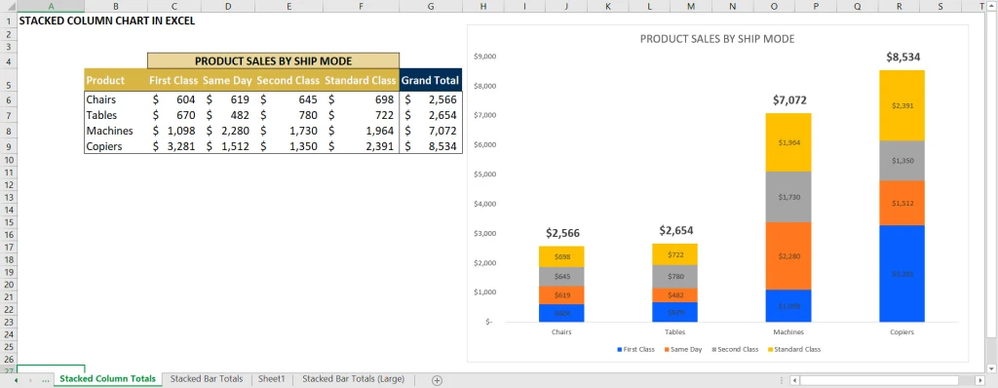Viewport: 998px width, 388px height.
Task: Click the Copiers $8,534 total label
Action: [903, 57]
